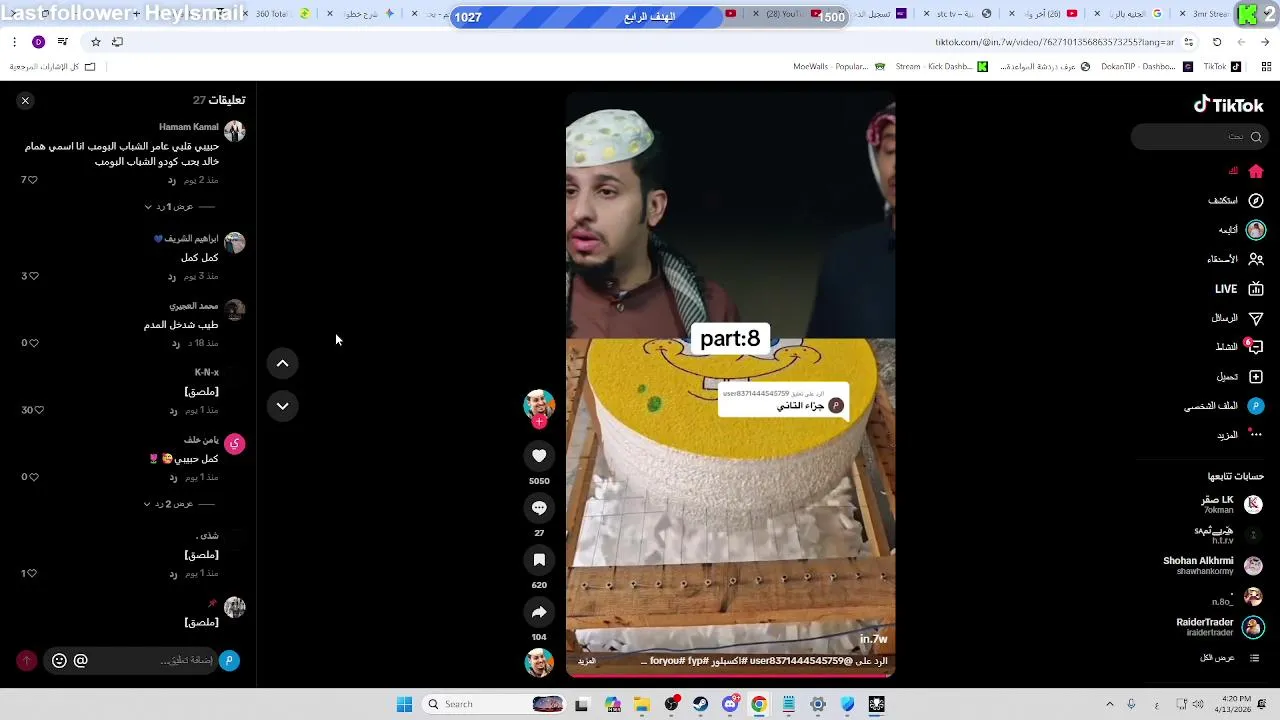Screen dimensions: 1280x720
Task: Open the Upload plus-square icon
Action: click(1256, 377)
